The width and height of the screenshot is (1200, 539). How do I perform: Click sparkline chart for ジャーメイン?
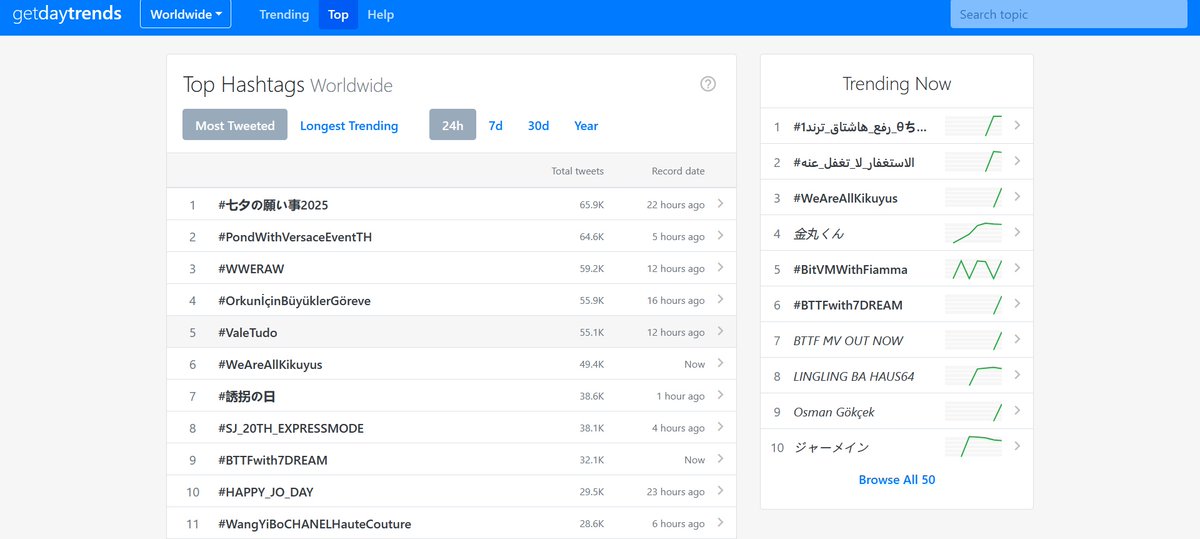pos(973,447)
